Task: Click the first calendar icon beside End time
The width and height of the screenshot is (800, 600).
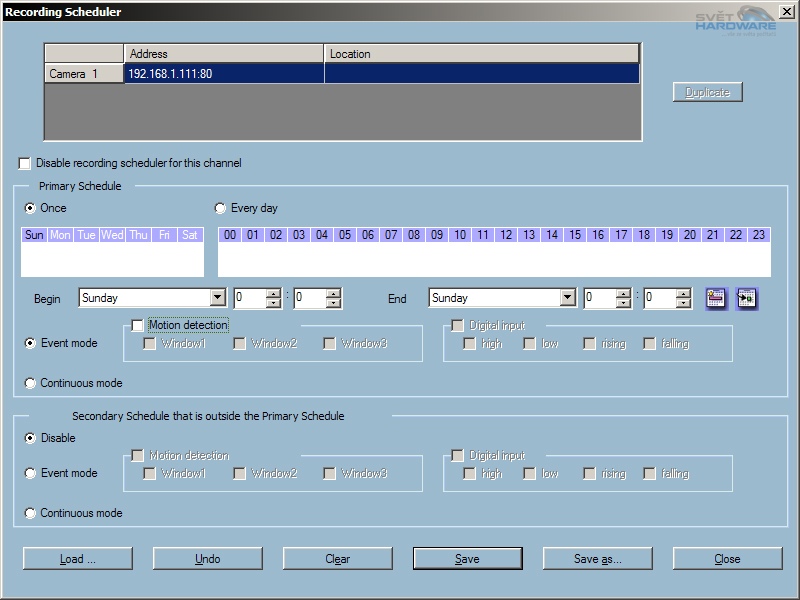Action: (715, 298)
